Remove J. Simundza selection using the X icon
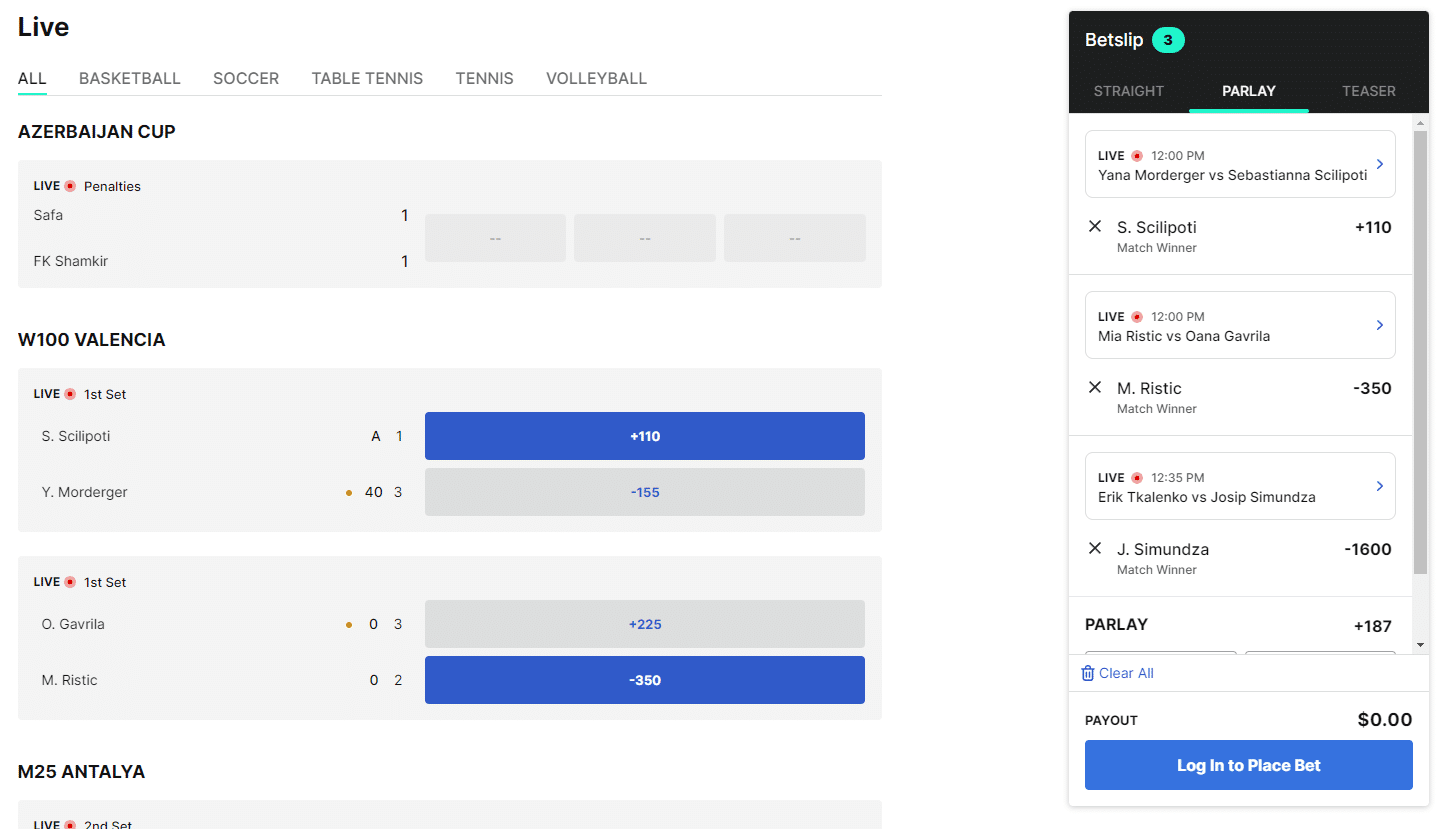Screen dimensions: 1452x829 pos(1095,549)
